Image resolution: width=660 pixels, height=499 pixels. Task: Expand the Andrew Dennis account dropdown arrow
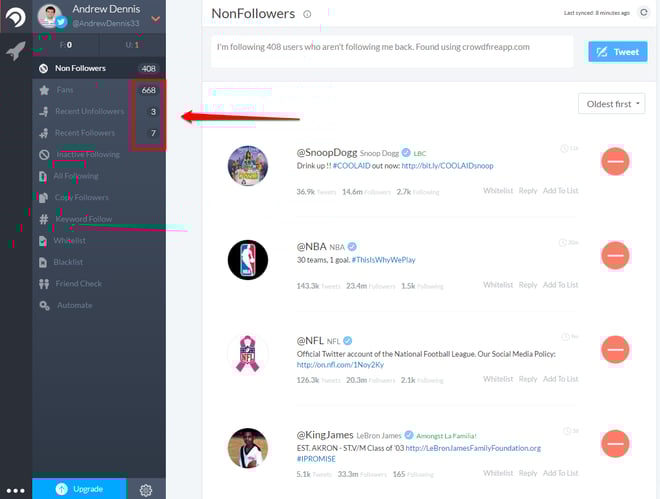[155, 19]
